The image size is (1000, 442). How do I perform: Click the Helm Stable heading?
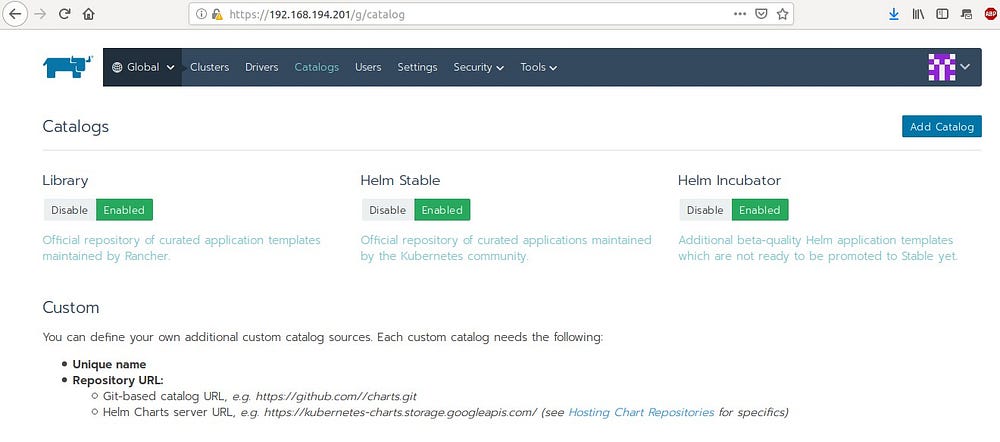(x=400, y=180)
